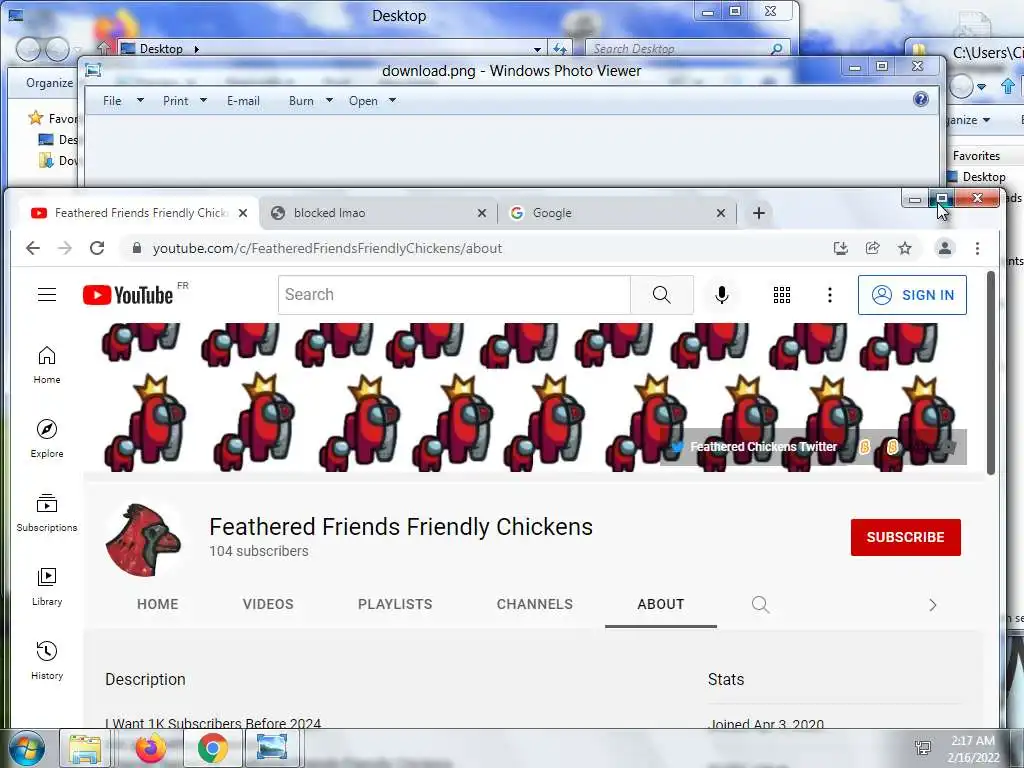
Task: Open Chrome profile avatar
Action: (944, 248)
